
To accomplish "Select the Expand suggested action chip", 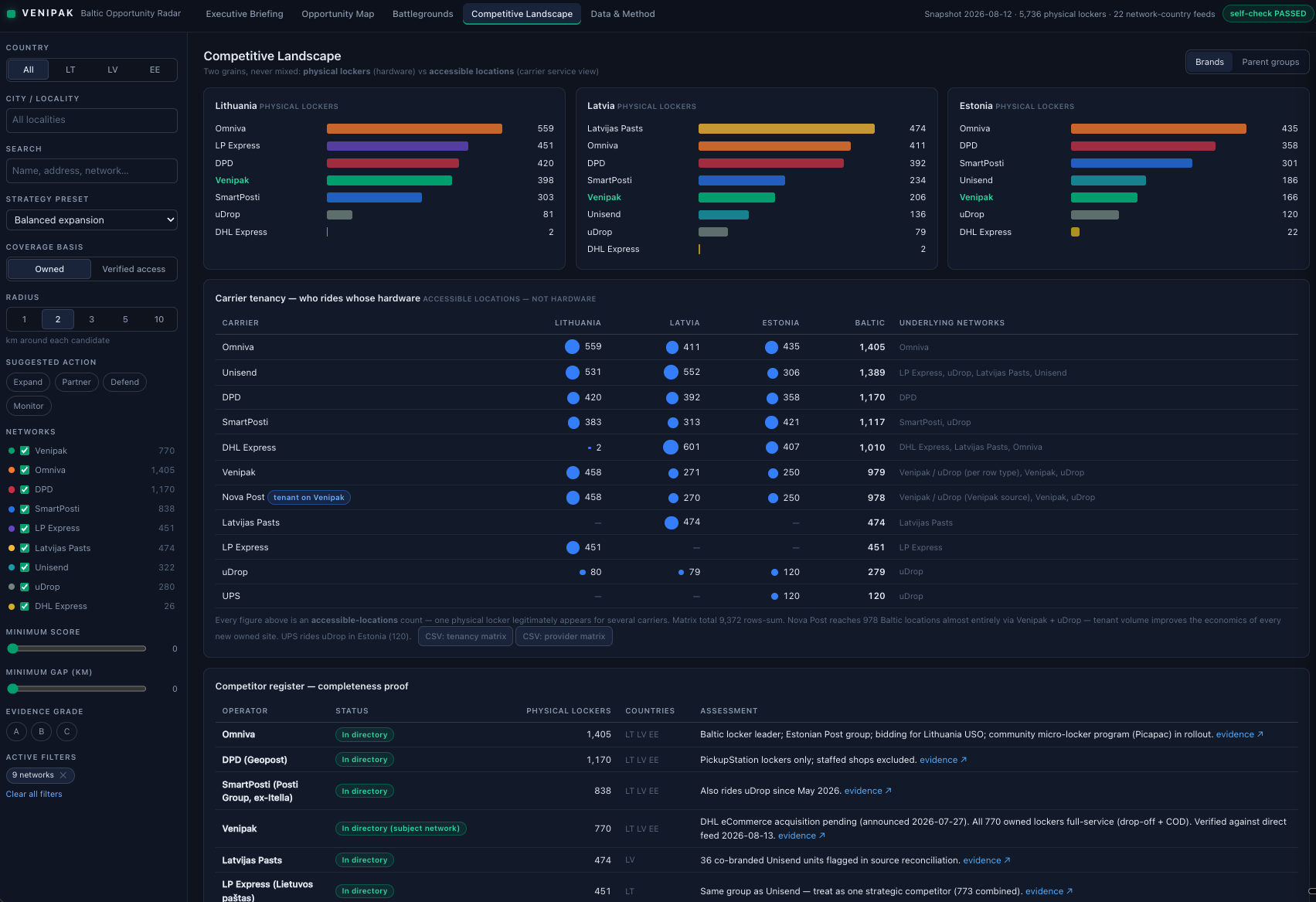I will coord(28,382).
